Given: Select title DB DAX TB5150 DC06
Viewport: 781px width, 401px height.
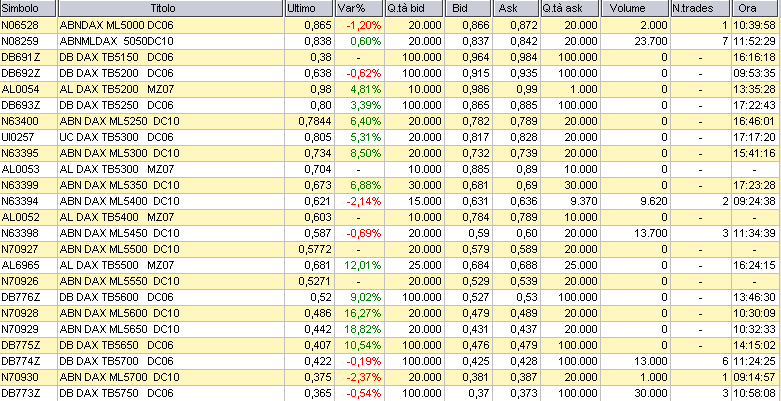Looking at the screenshot, I should tap(117, 57).
